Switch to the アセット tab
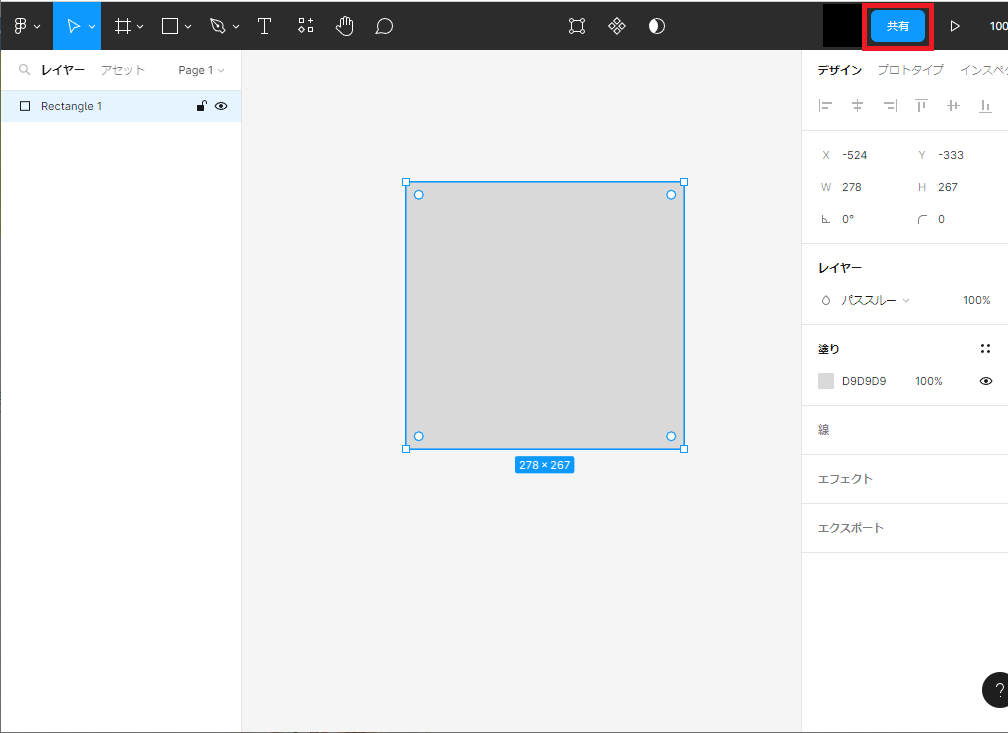The height and width of the screenshot is (733, 1008). click(x=122, y=70)
